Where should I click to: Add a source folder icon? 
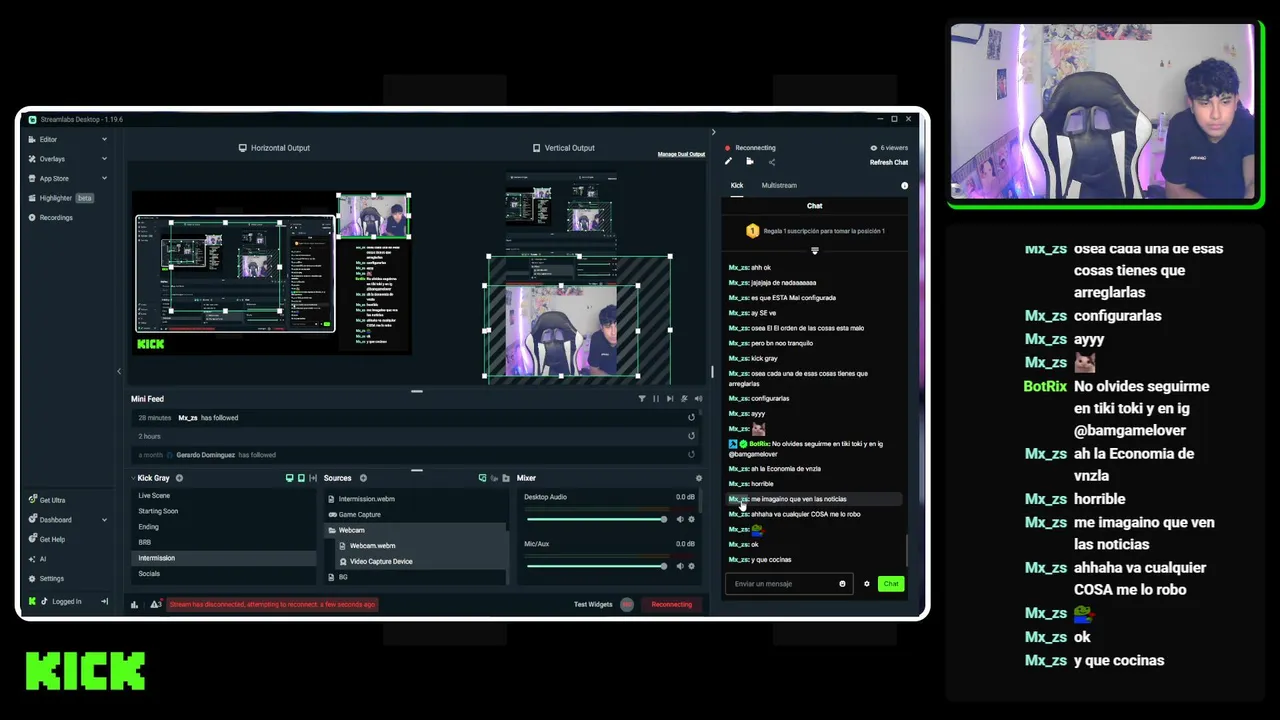pyautogui.click(x=506, y=478)
